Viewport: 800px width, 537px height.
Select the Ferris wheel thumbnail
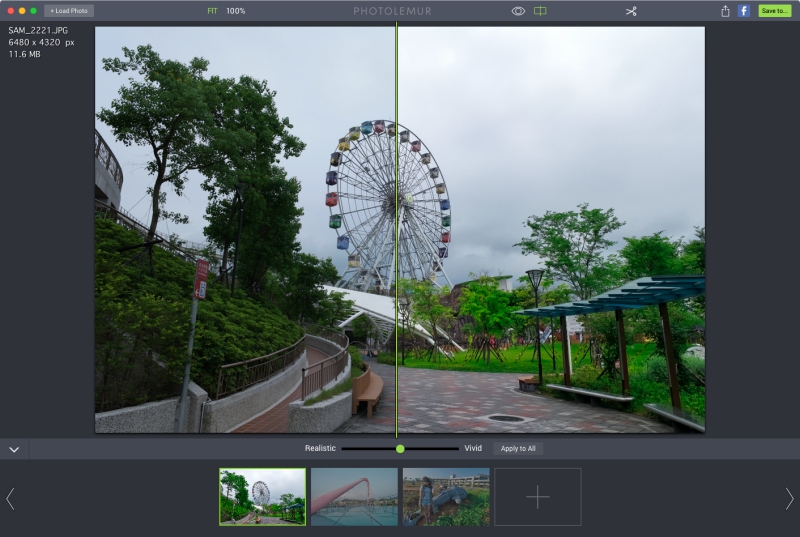coord(262,497)
